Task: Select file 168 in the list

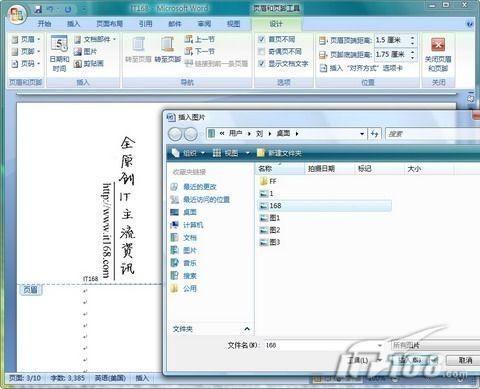Action: 325,206
